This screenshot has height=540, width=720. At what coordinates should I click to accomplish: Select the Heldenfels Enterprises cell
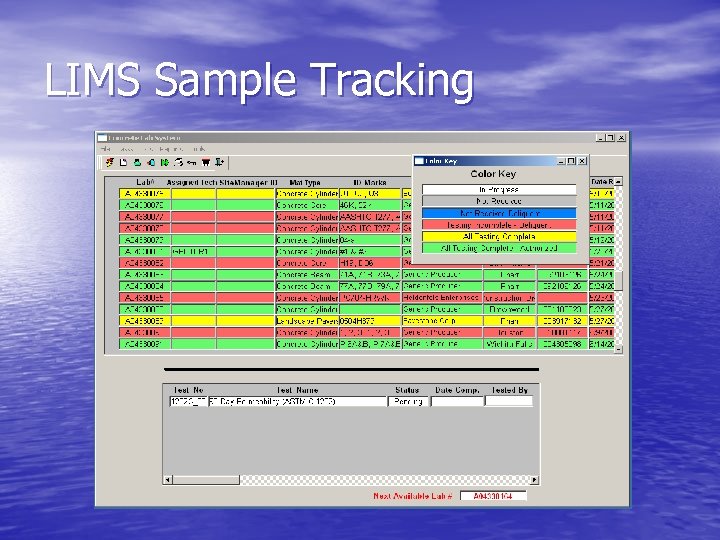click(442, 298)
